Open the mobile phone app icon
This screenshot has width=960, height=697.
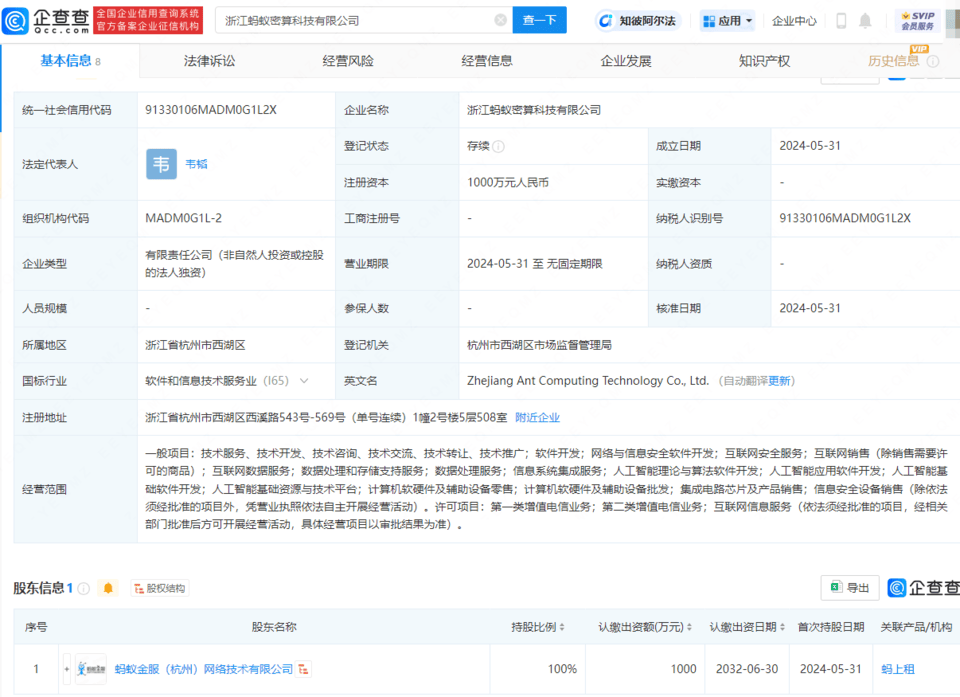(841, 21)
